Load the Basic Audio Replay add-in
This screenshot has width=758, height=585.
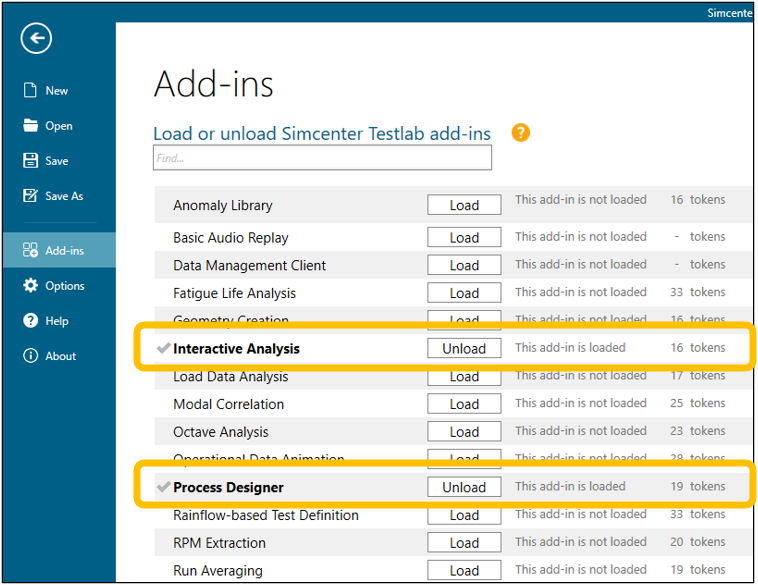(464, 237)
